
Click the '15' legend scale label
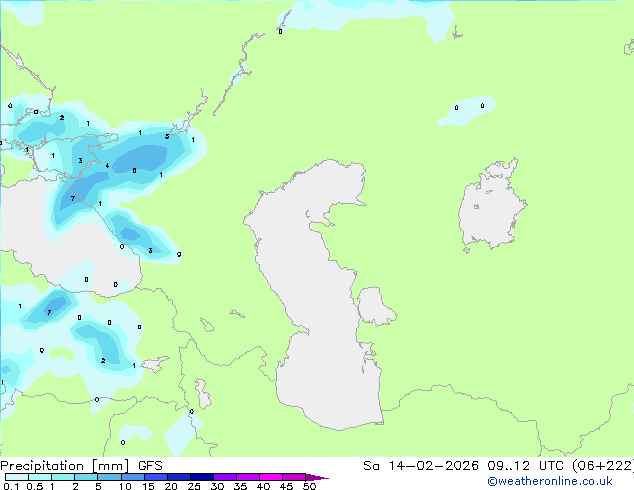coord(148,486)
